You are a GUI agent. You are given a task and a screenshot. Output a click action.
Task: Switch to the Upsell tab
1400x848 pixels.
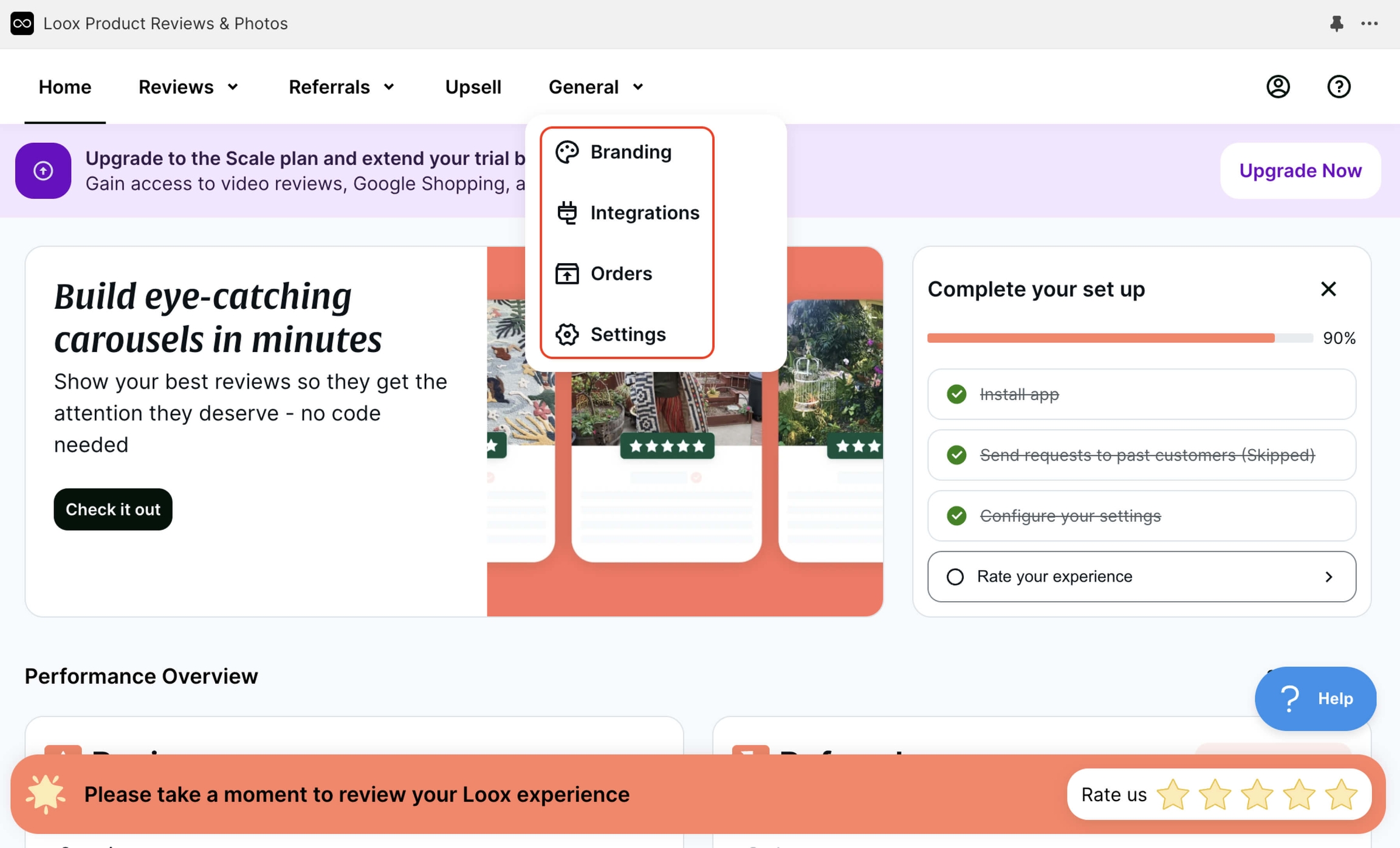pos(473,86)
